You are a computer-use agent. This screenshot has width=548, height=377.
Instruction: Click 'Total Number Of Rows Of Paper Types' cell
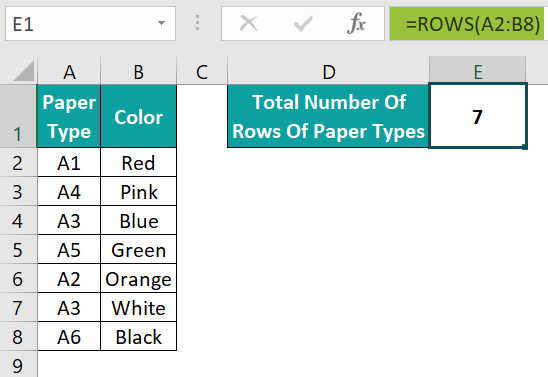click(x=328, y=116)
